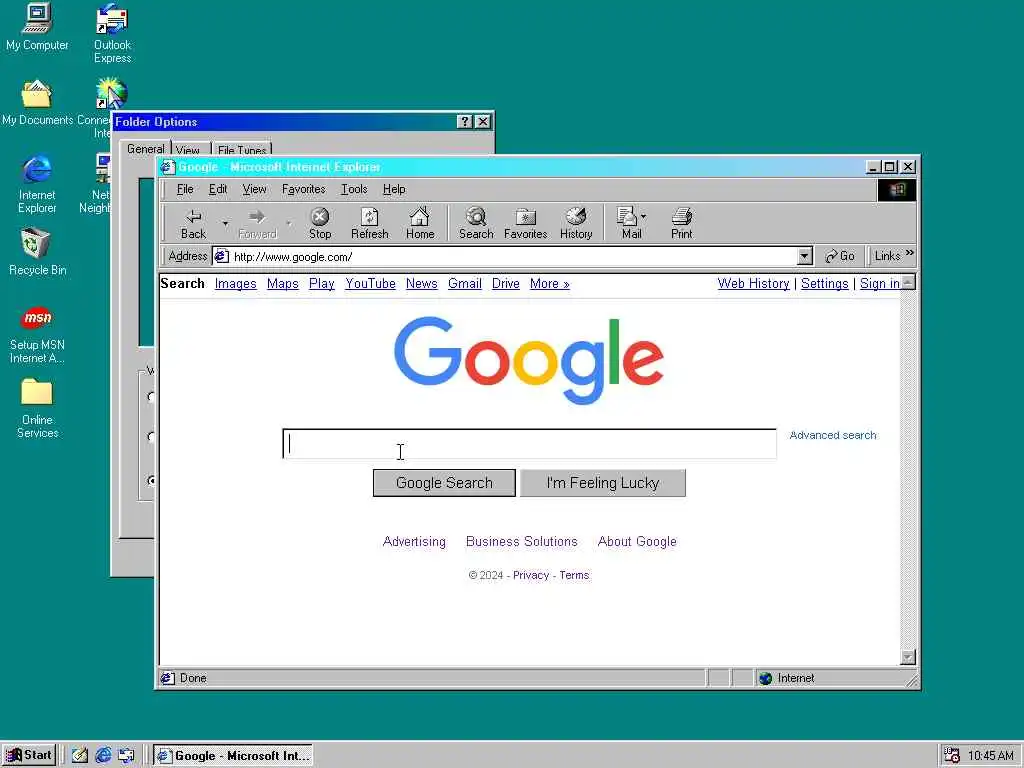Open the Gmail link
This screenshot has height=768, width=1024.
pos(465,283)
